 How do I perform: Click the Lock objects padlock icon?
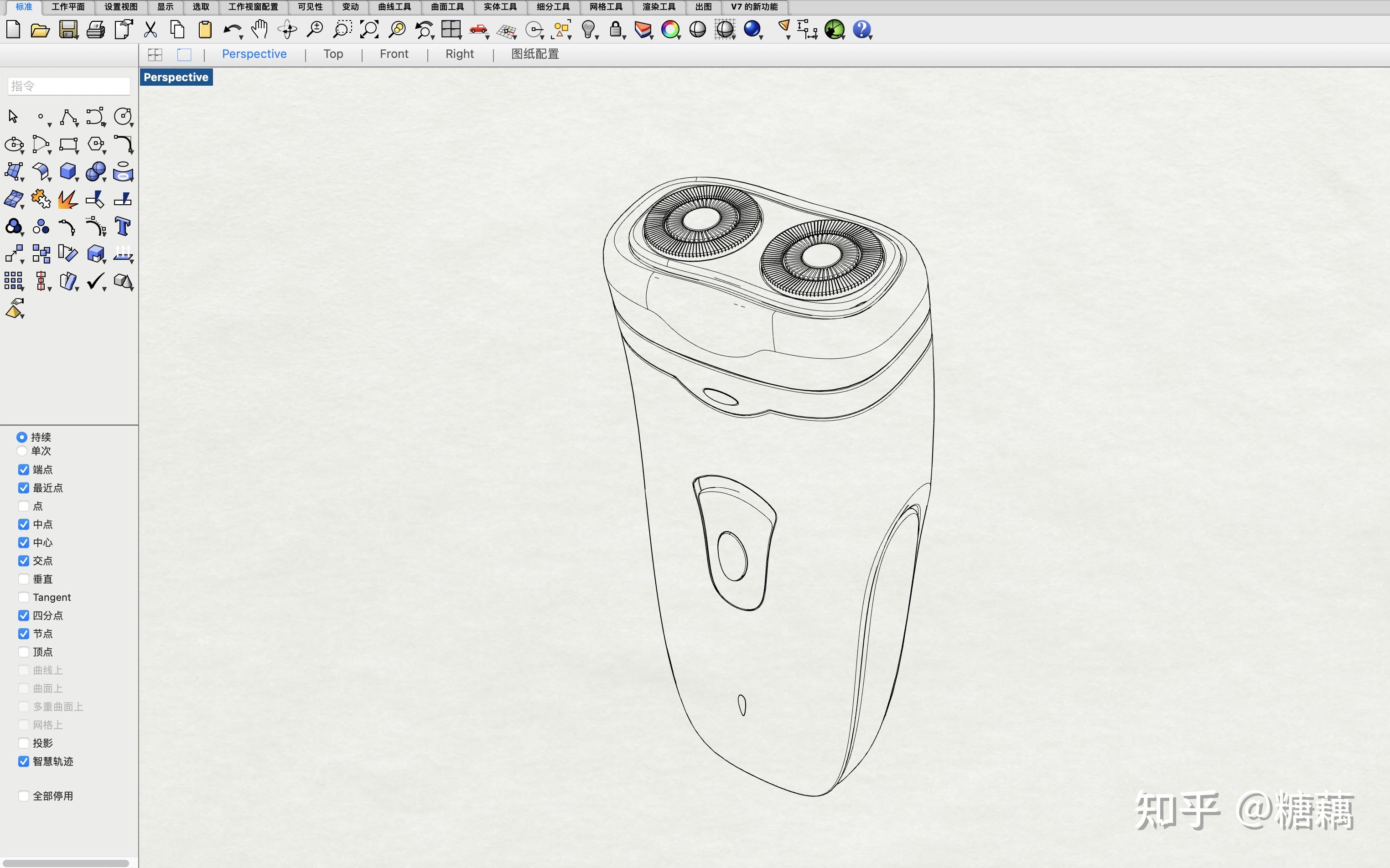(615, 29)
